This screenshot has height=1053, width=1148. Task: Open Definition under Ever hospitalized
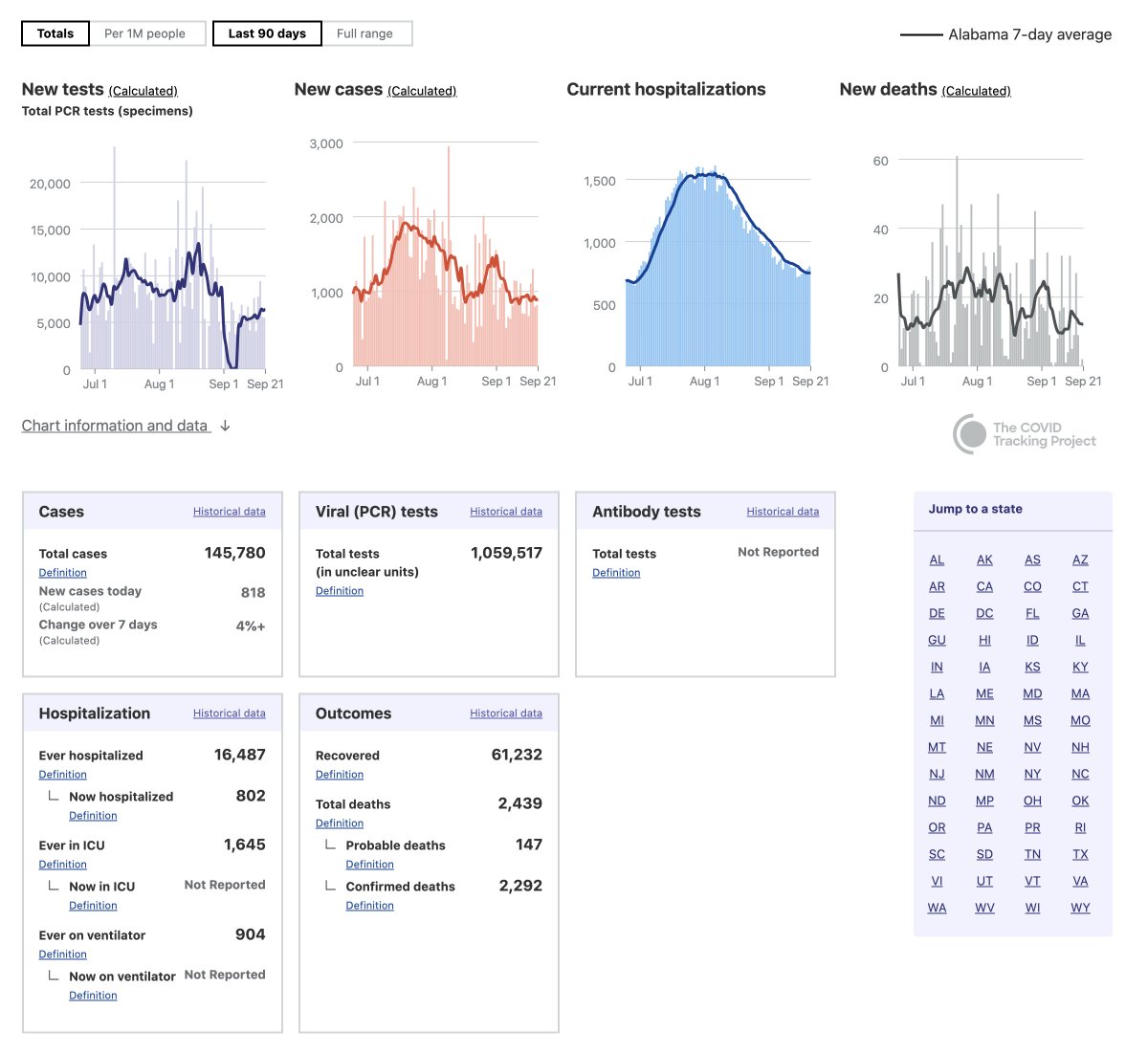[63, 775]
